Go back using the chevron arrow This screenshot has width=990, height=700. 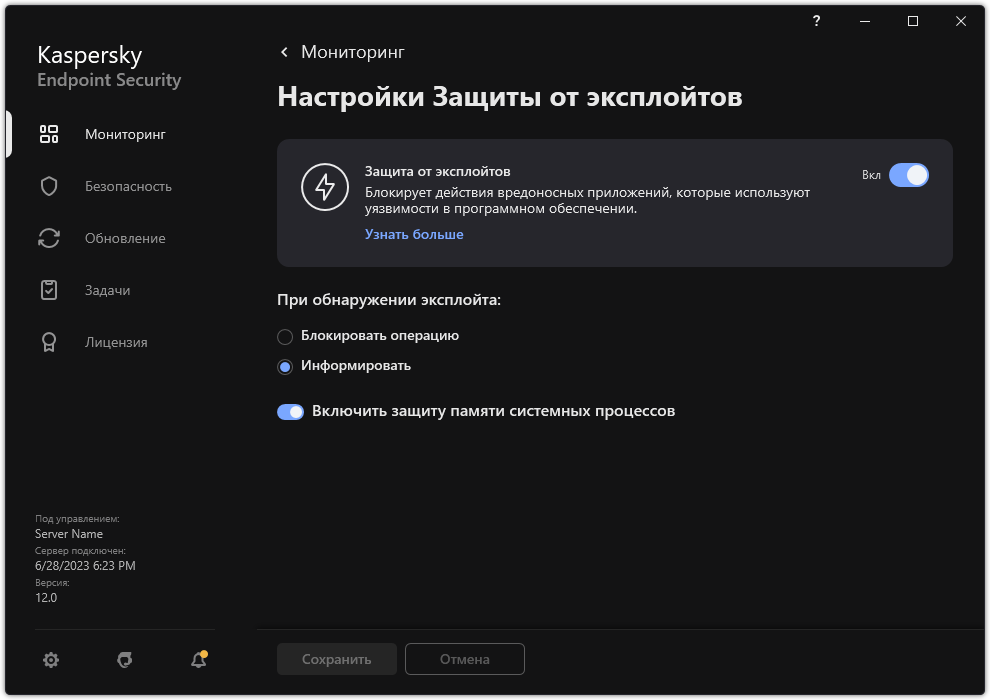(x=285, y=52)
